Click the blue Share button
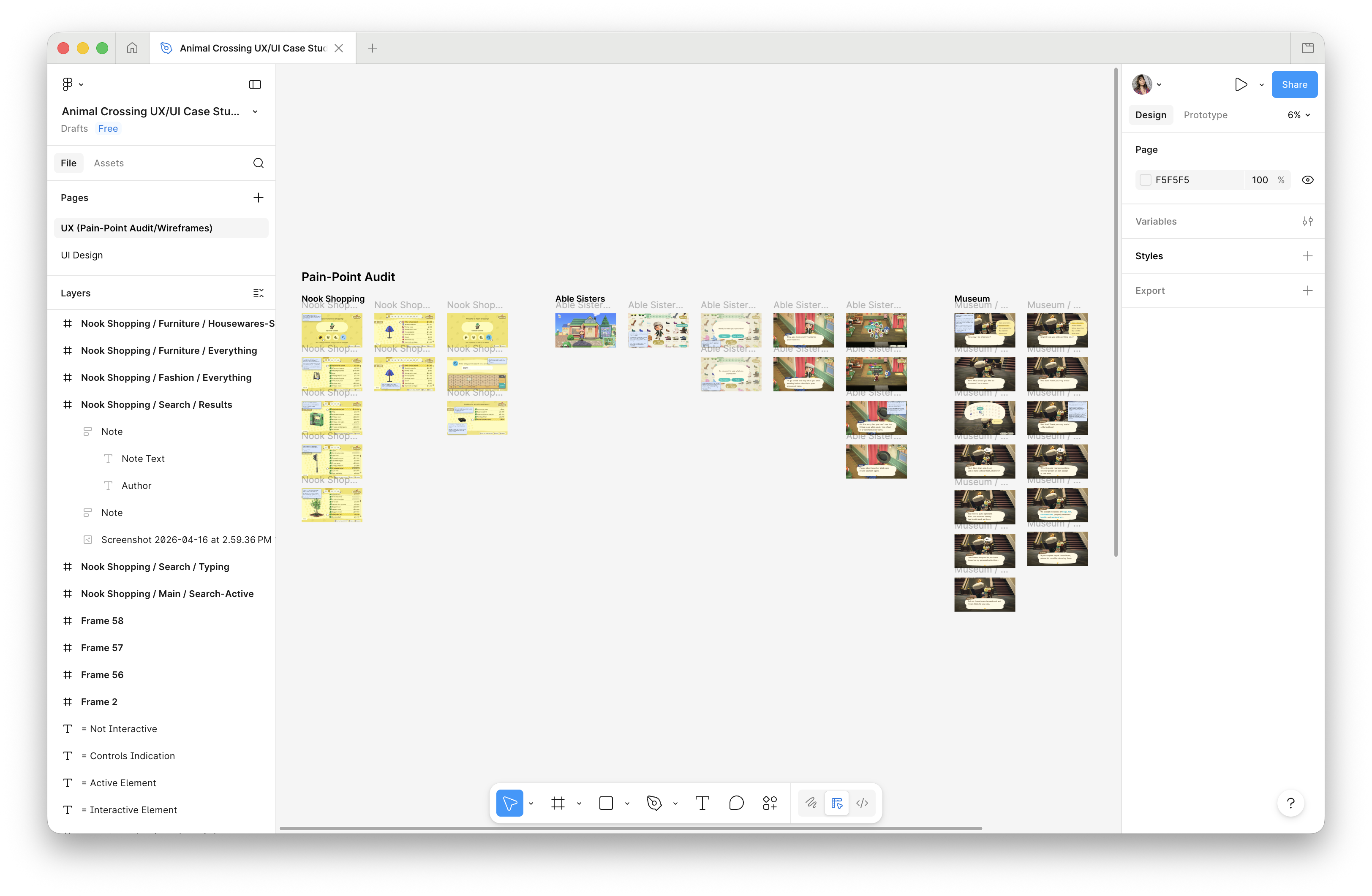 coord(1293,85)
